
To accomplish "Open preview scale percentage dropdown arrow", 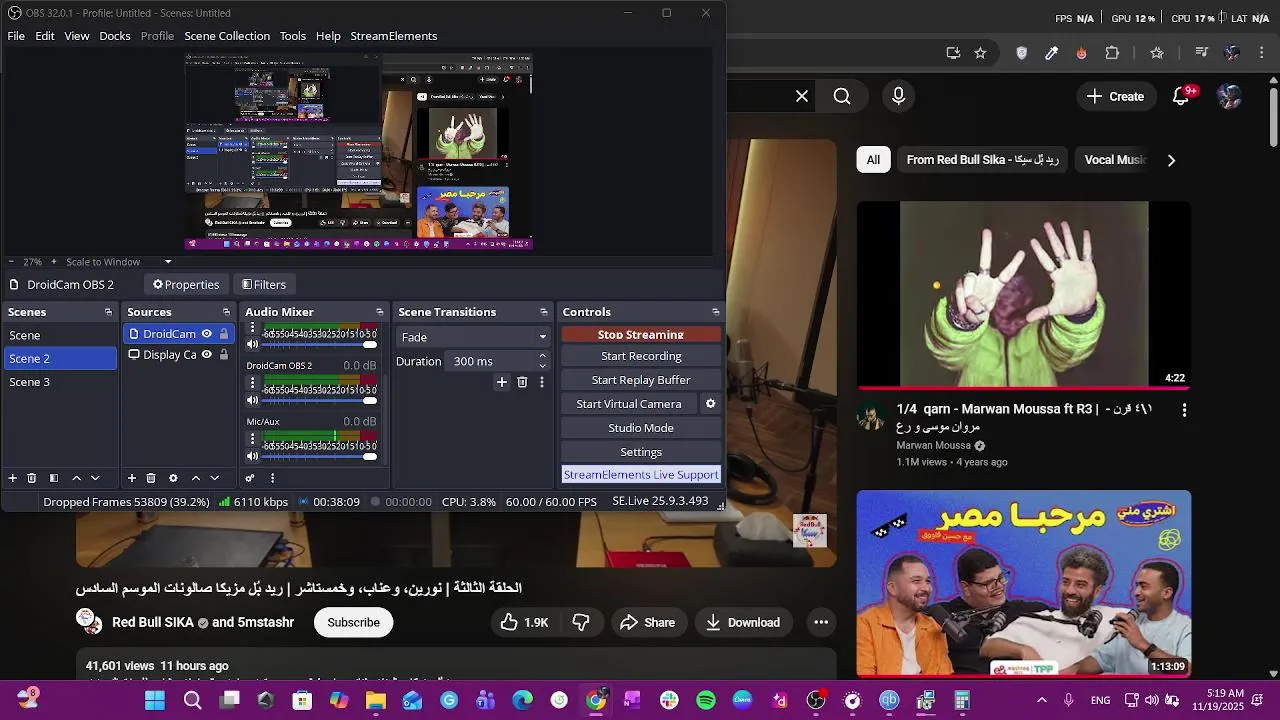I will click(x=168, y=262).
